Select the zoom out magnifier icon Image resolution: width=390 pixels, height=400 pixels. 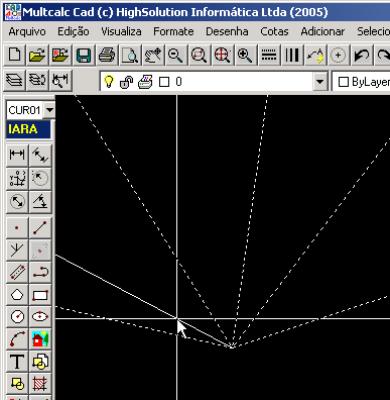pos(175,55)
